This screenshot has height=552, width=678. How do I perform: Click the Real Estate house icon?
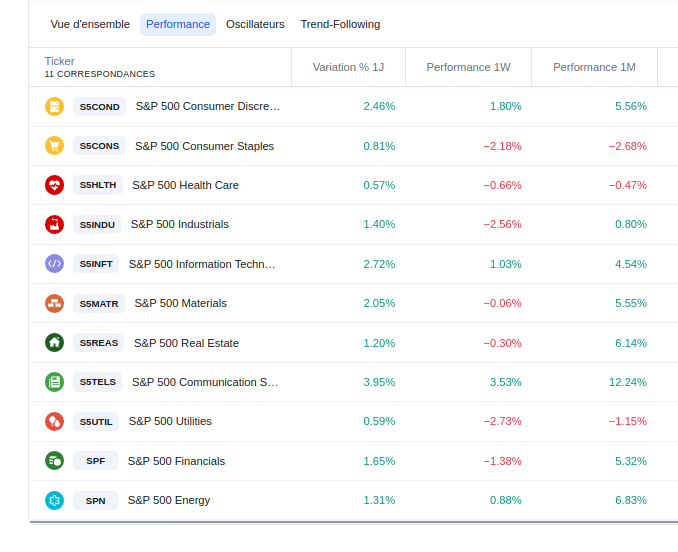click(x=54, y=343)
